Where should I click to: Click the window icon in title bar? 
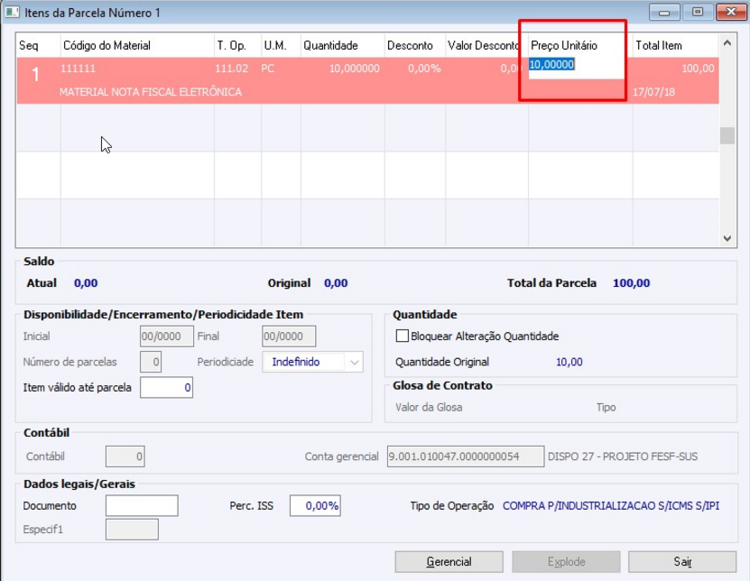coord(12,12)
